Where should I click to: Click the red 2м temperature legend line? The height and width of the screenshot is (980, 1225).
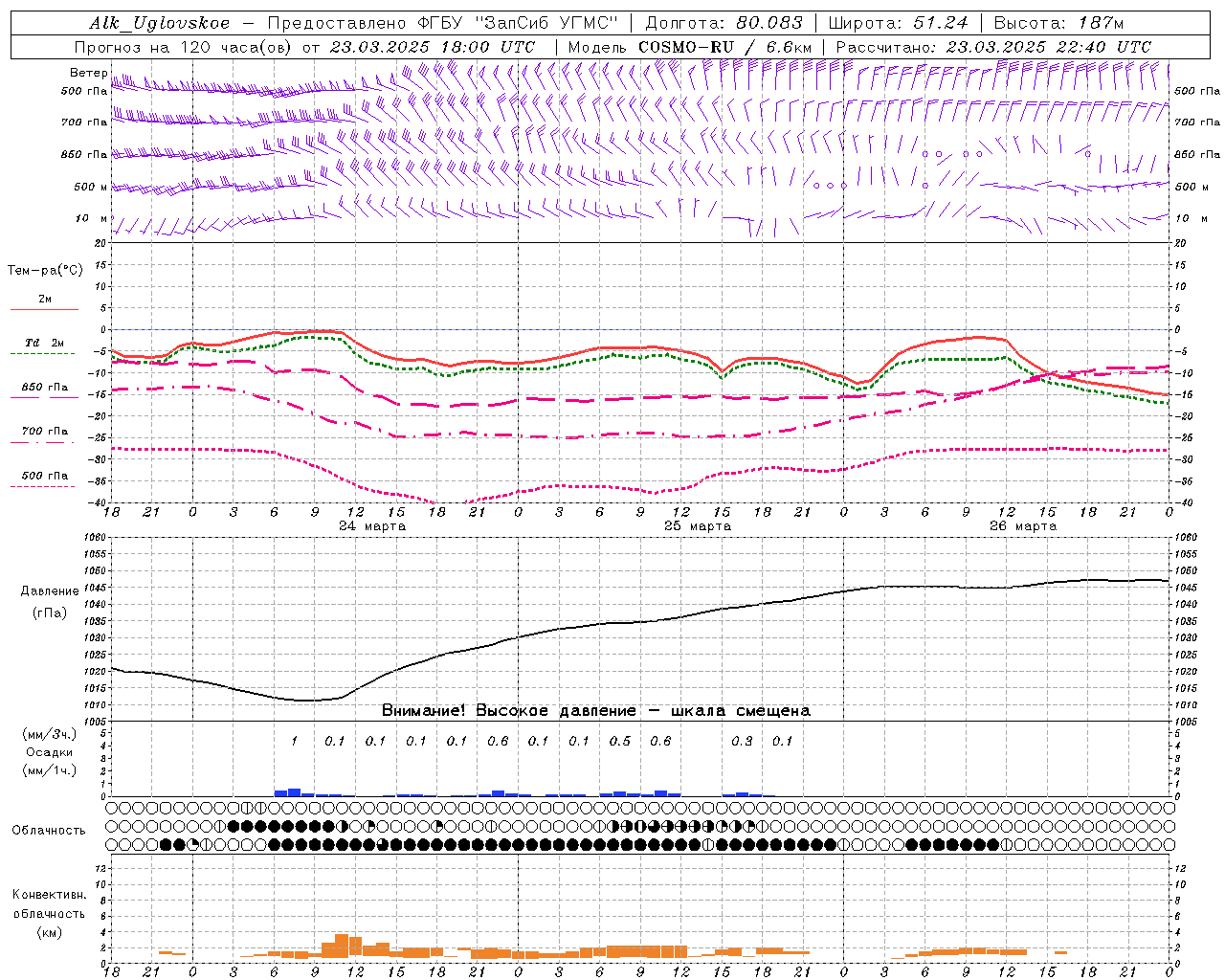click(x=44, y=309)
